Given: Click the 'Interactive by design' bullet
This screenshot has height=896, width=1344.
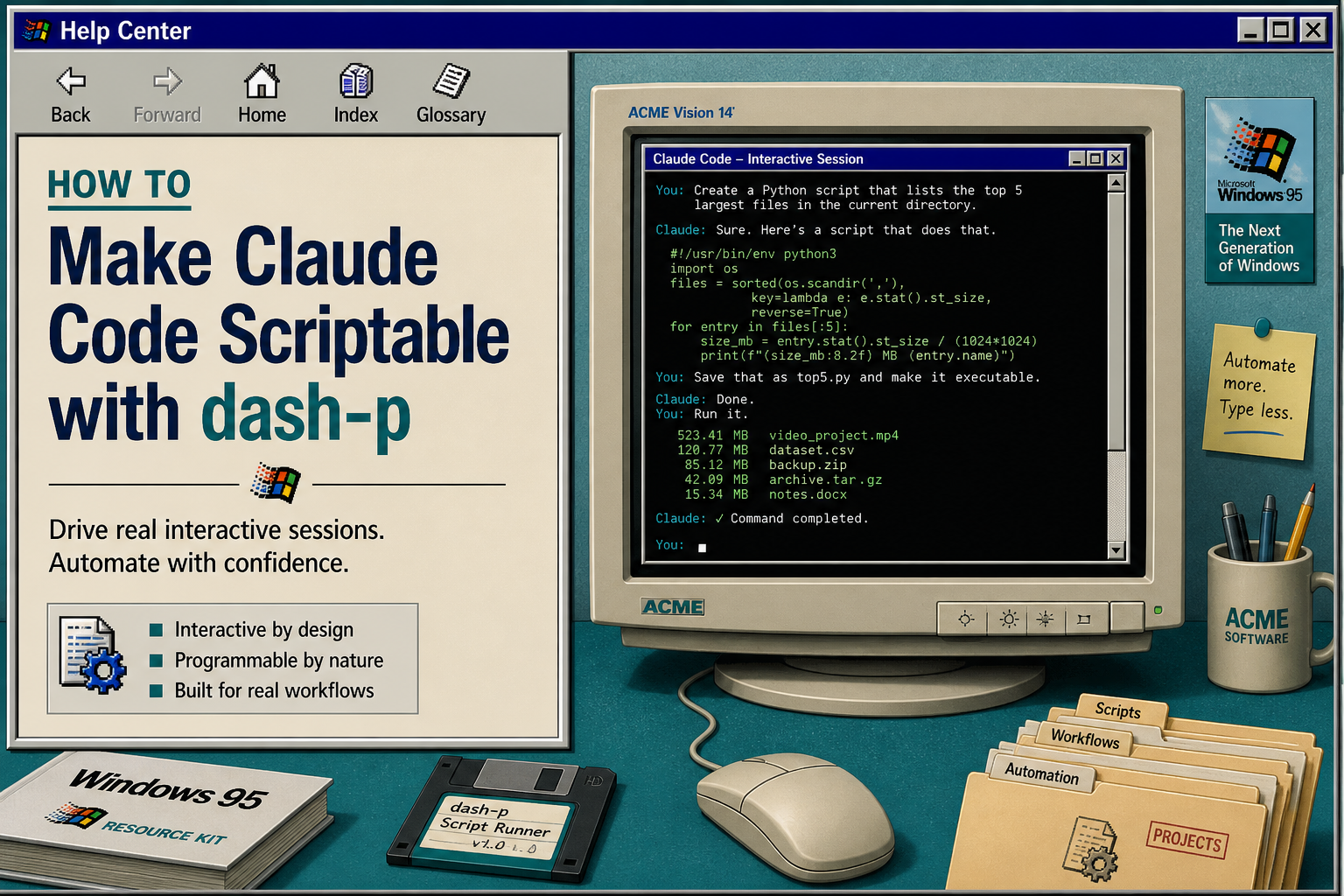Looking at the screenshot, I should pyautogui.click(x=264, y=630).
